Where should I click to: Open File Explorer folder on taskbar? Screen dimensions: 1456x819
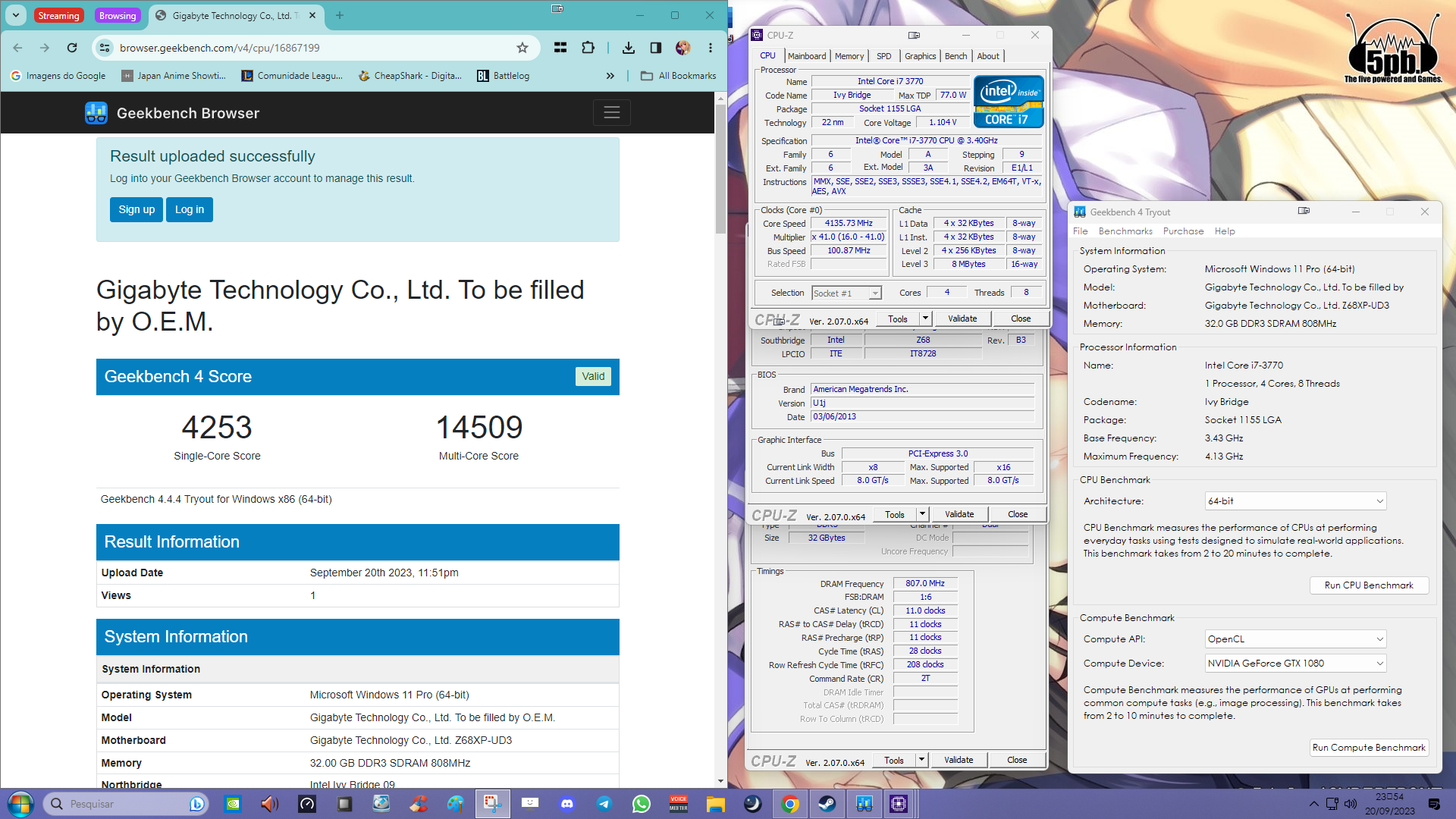(x=716, y=804)
